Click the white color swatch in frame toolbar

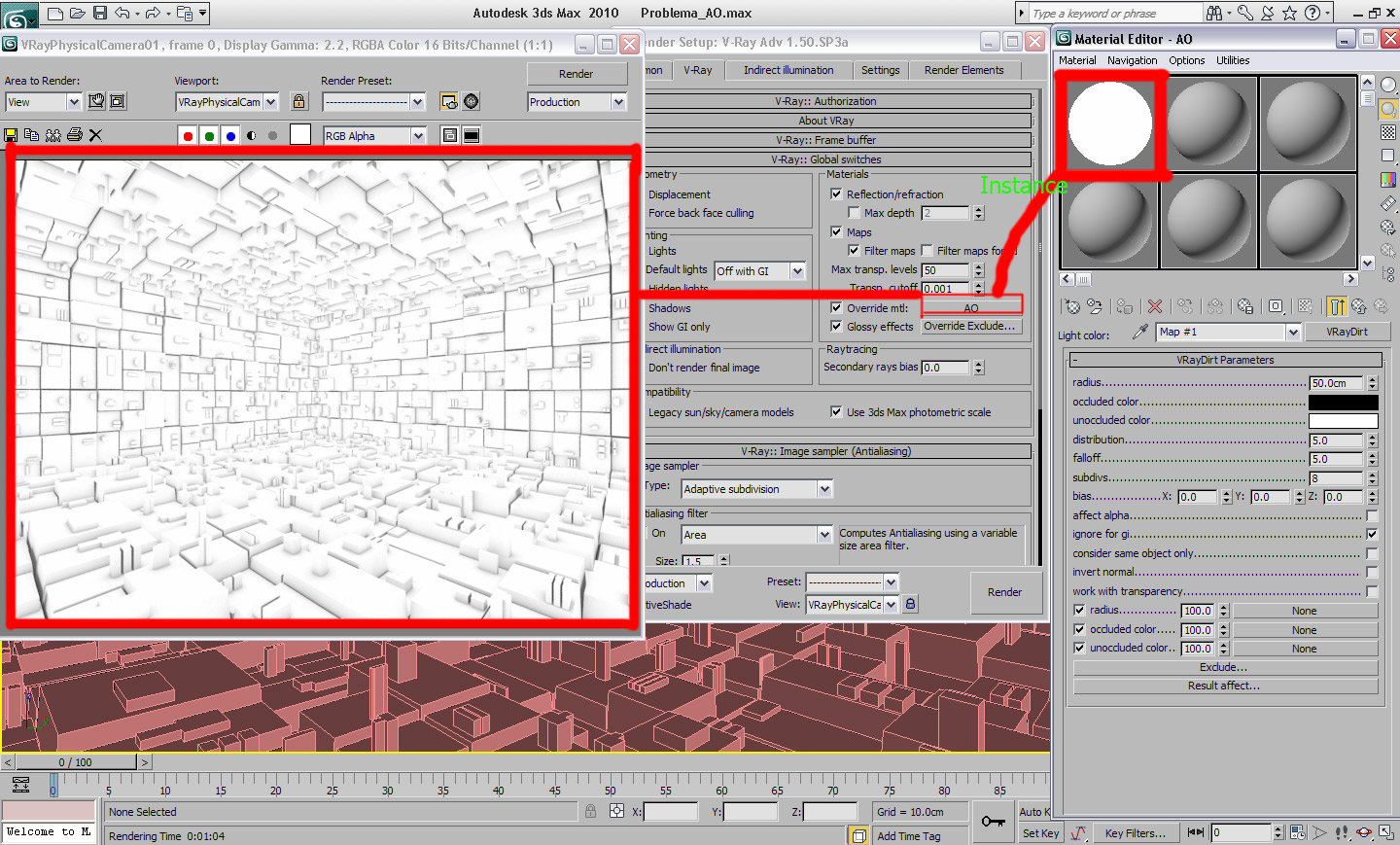(300, 135)
